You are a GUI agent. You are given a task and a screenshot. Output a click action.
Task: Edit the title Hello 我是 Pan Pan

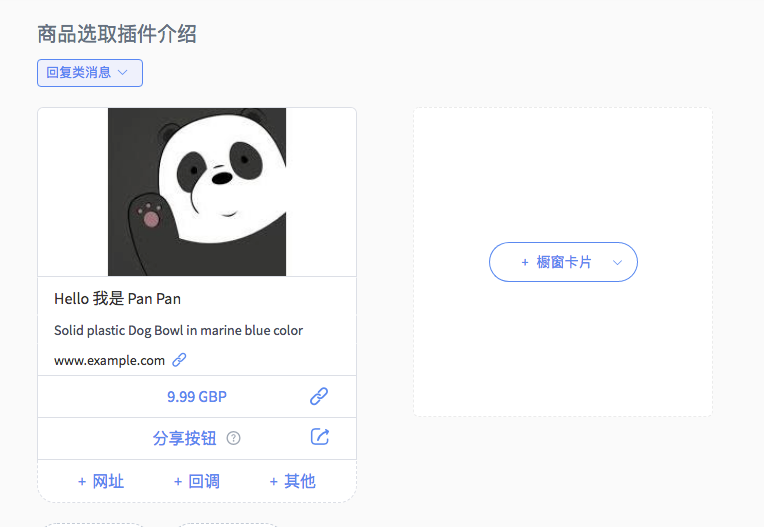click(x=117, y=299)
